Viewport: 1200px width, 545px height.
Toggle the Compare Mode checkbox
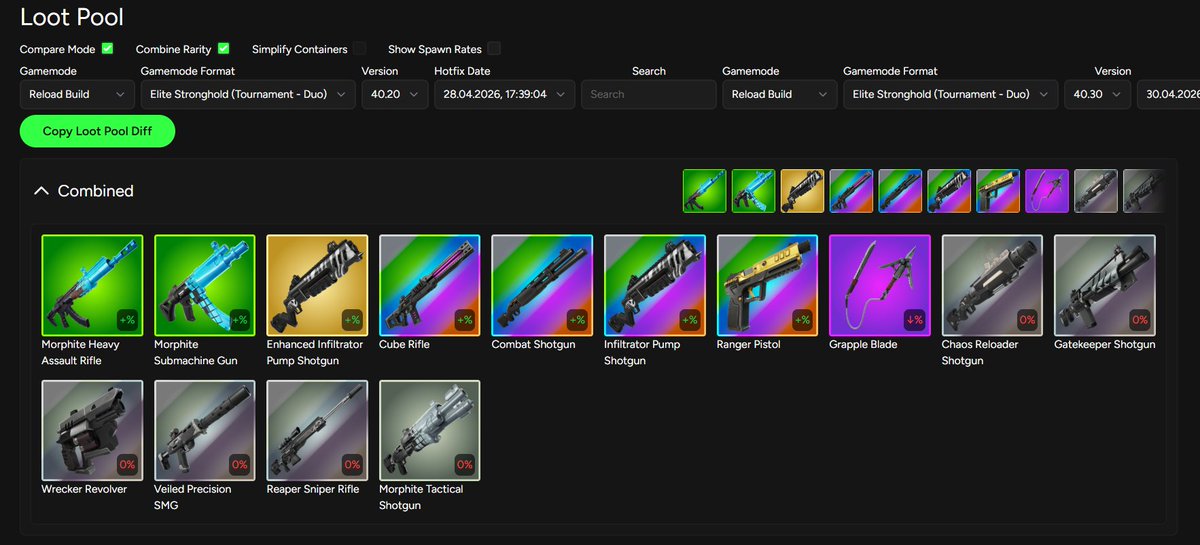(x=107, y=48)
